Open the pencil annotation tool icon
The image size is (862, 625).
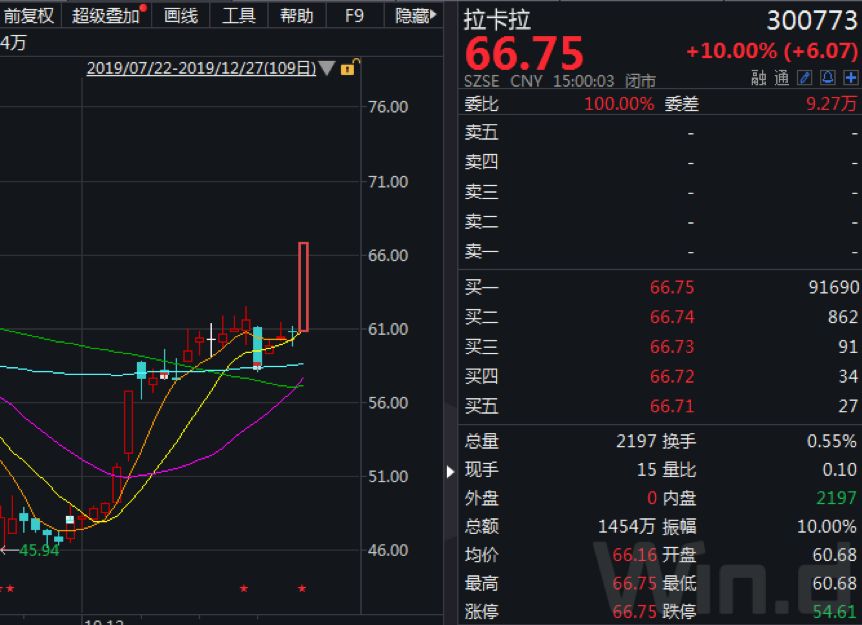pos(804,77)
